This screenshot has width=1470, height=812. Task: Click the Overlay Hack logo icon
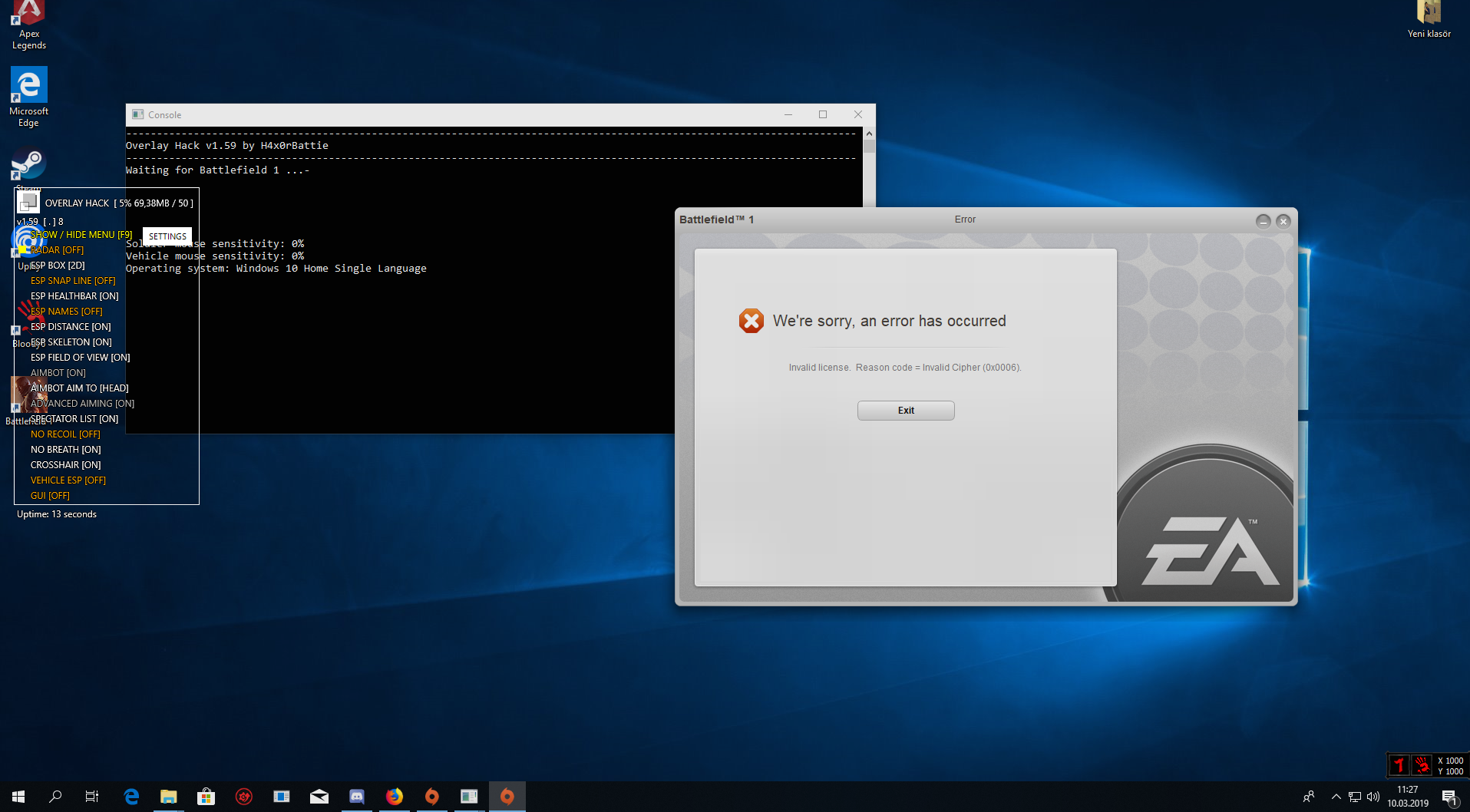pos(28,202)
